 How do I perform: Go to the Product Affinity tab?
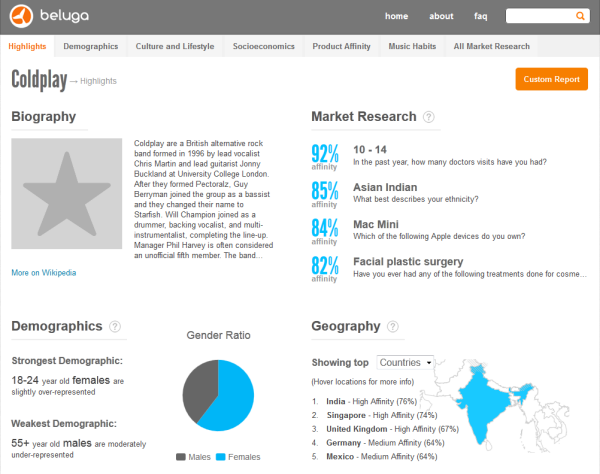pyautogui.click(x=341, y=46)
